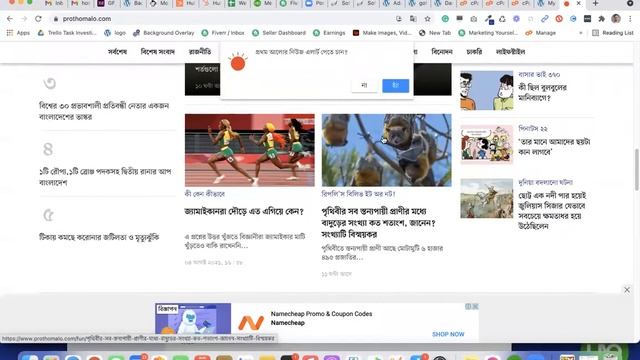
Task: Open the Julius Caesar river crossing story
Action: coord(552,211)
